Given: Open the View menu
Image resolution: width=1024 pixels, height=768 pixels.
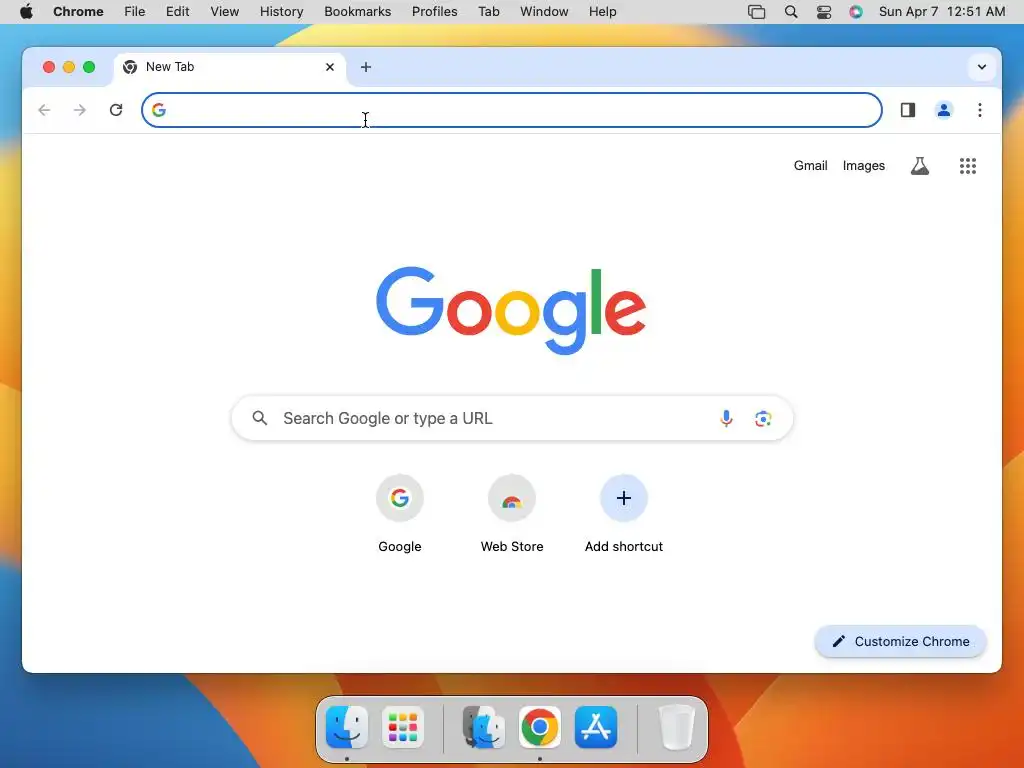Looking at the screenshot, I should click(225, 12).
